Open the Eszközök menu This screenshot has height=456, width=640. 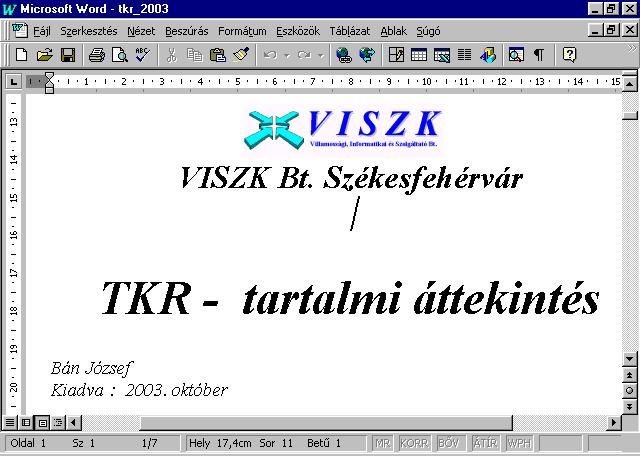point(298,31)
